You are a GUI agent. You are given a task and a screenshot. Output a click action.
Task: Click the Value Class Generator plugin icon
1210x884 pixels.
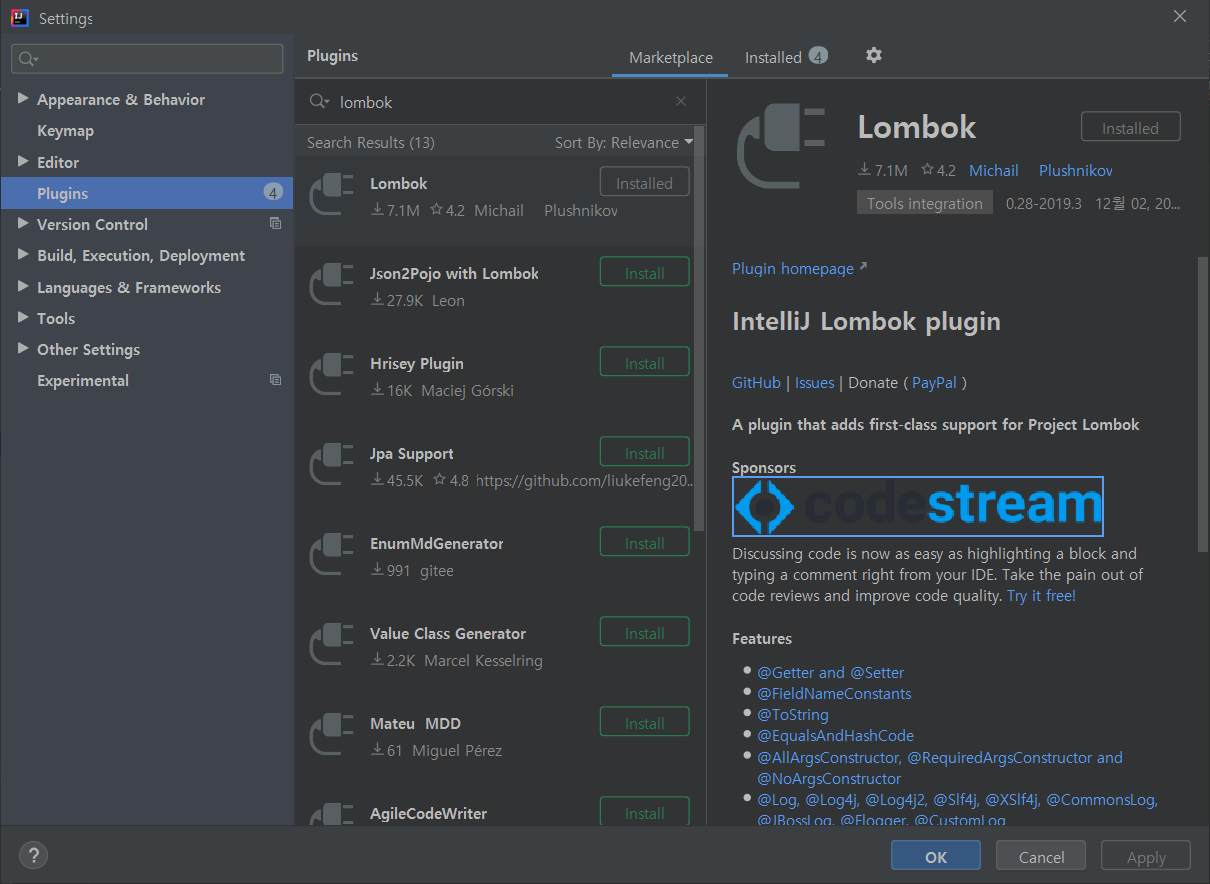(333, 645)
